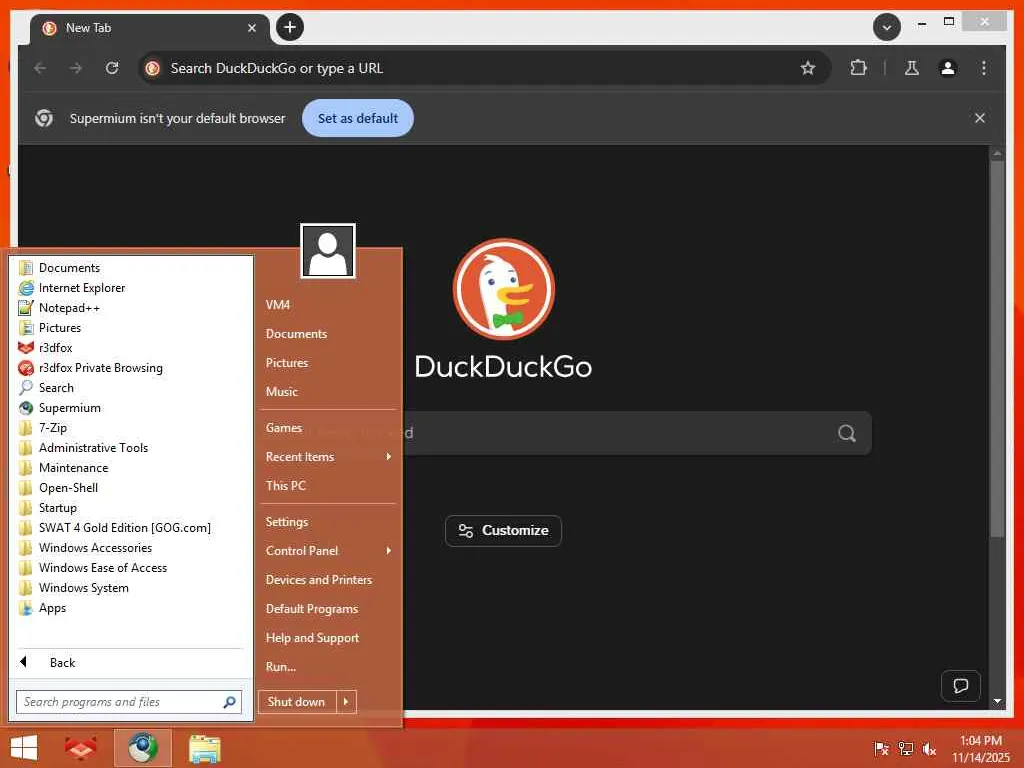Screen dimensions: 1024x768
Task: Go back with the browser back arrow
Action: (40, 68)
